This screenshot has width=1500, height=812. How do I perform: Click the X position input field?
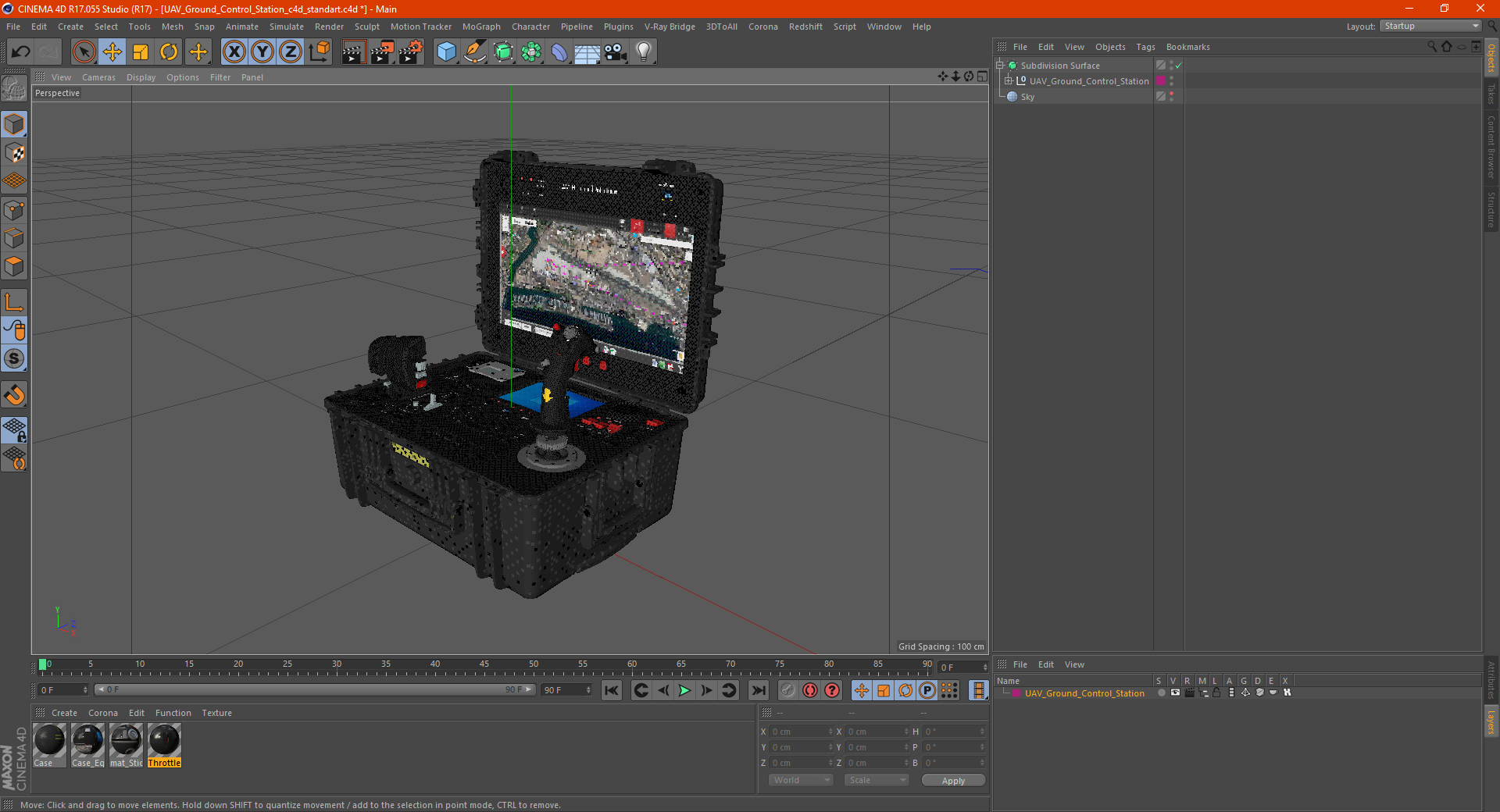pos(800,732)
